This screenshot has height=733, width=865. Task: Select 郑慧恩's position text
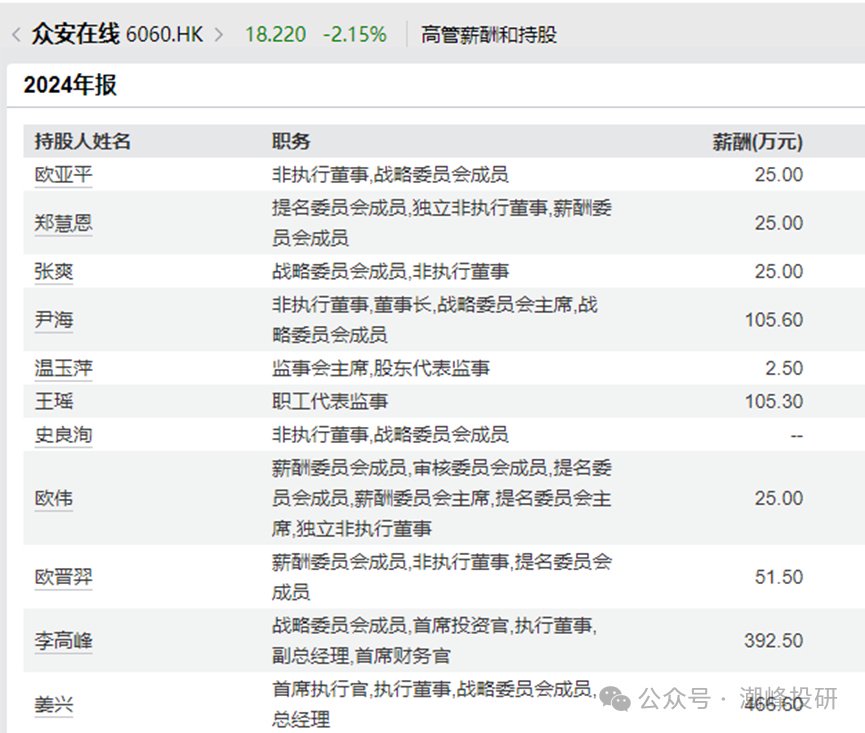[441, 223]
